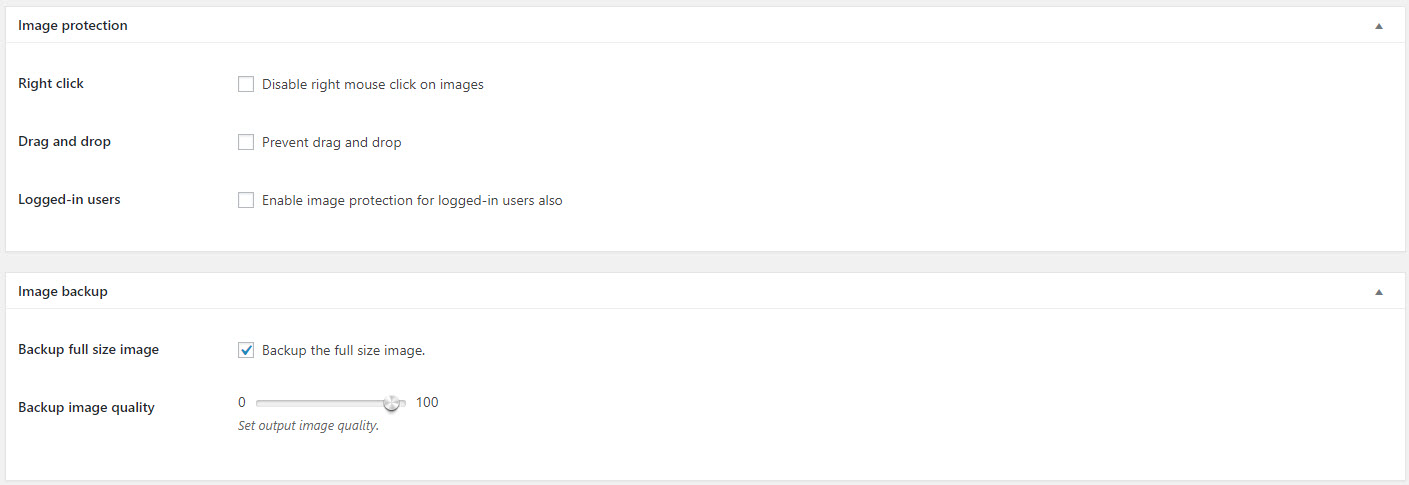
Task: Select the 'Logged-in users' setting heading
Action: tap(69, 200)
